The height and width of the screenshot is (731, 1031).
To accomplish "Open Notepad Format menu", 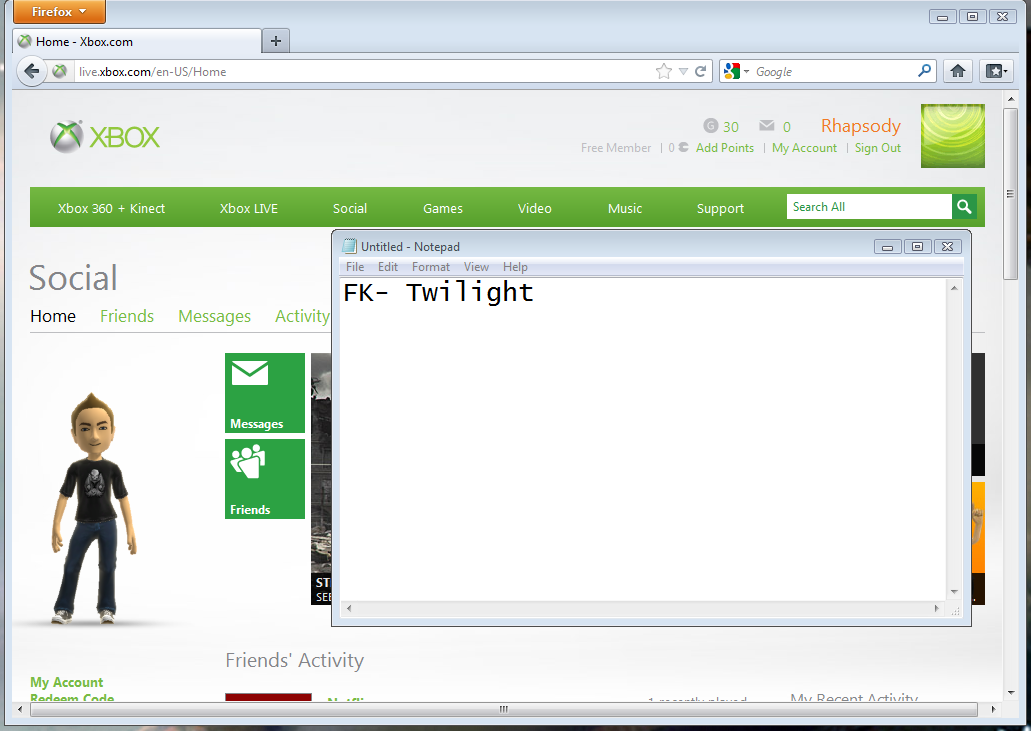I will [x=431, y=267].
